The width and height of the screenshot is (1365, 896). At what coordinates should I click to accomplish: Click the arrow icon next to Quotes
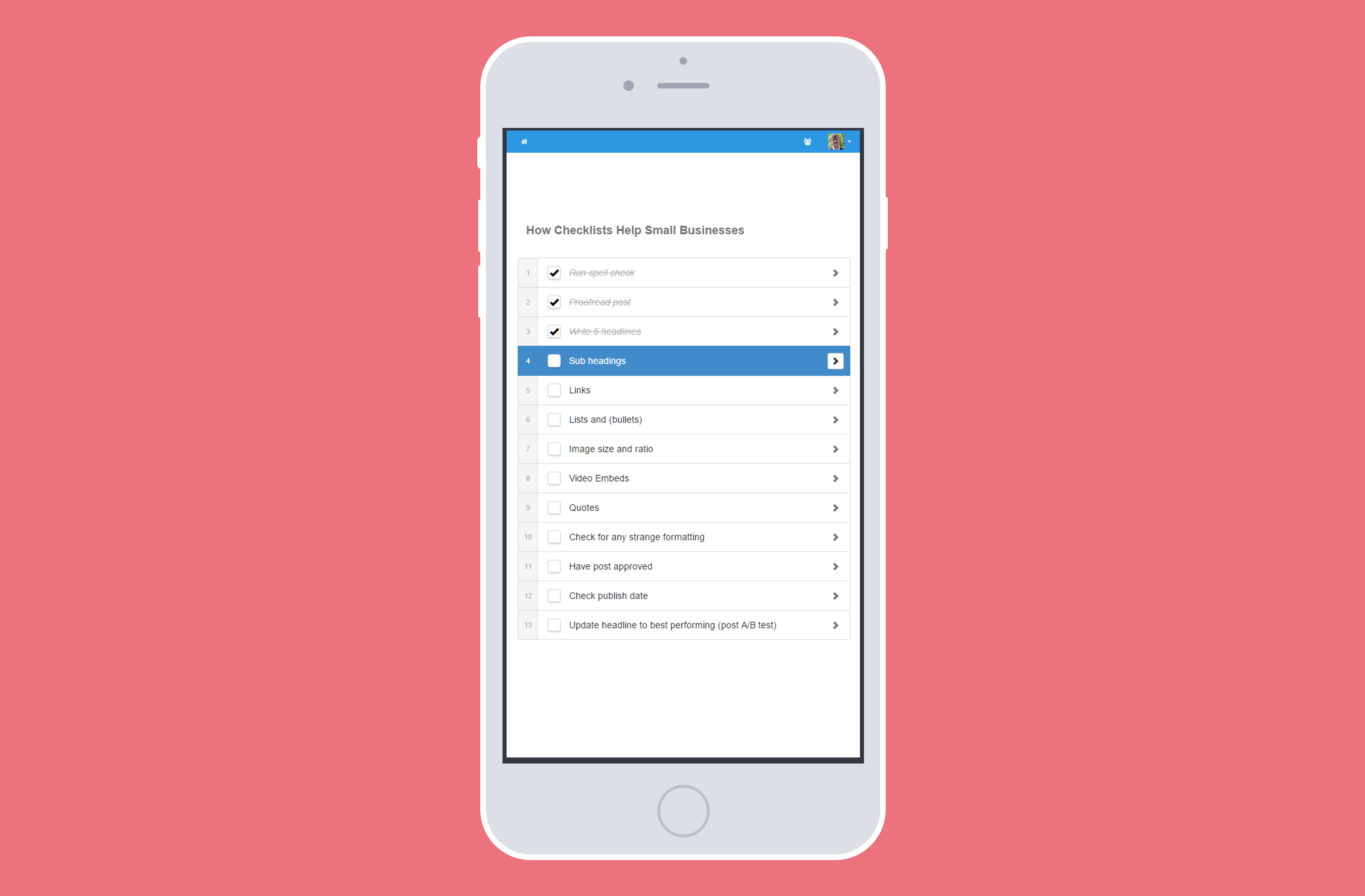[x=836, y=507]
